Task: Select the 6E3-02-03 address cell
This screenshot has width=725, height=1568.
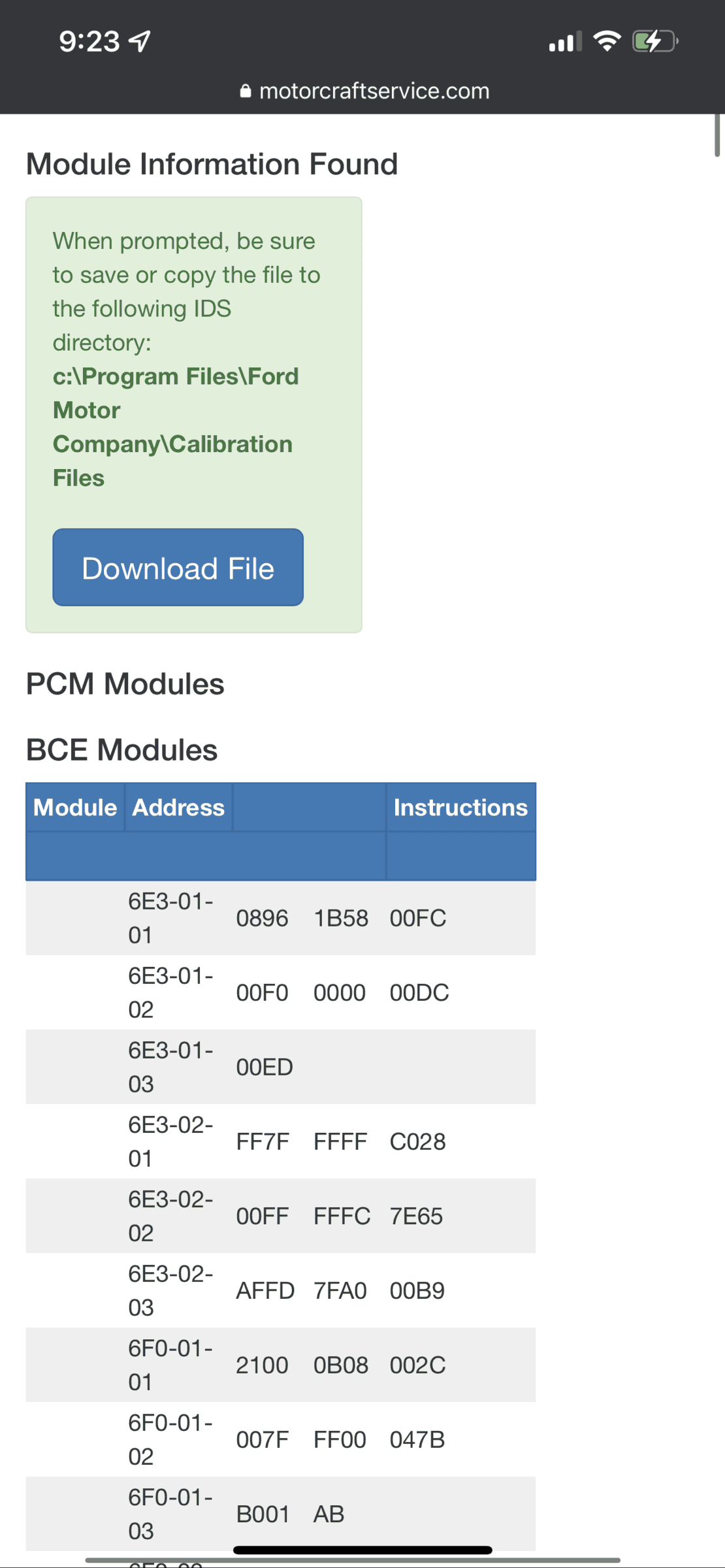Action: 170,1290
